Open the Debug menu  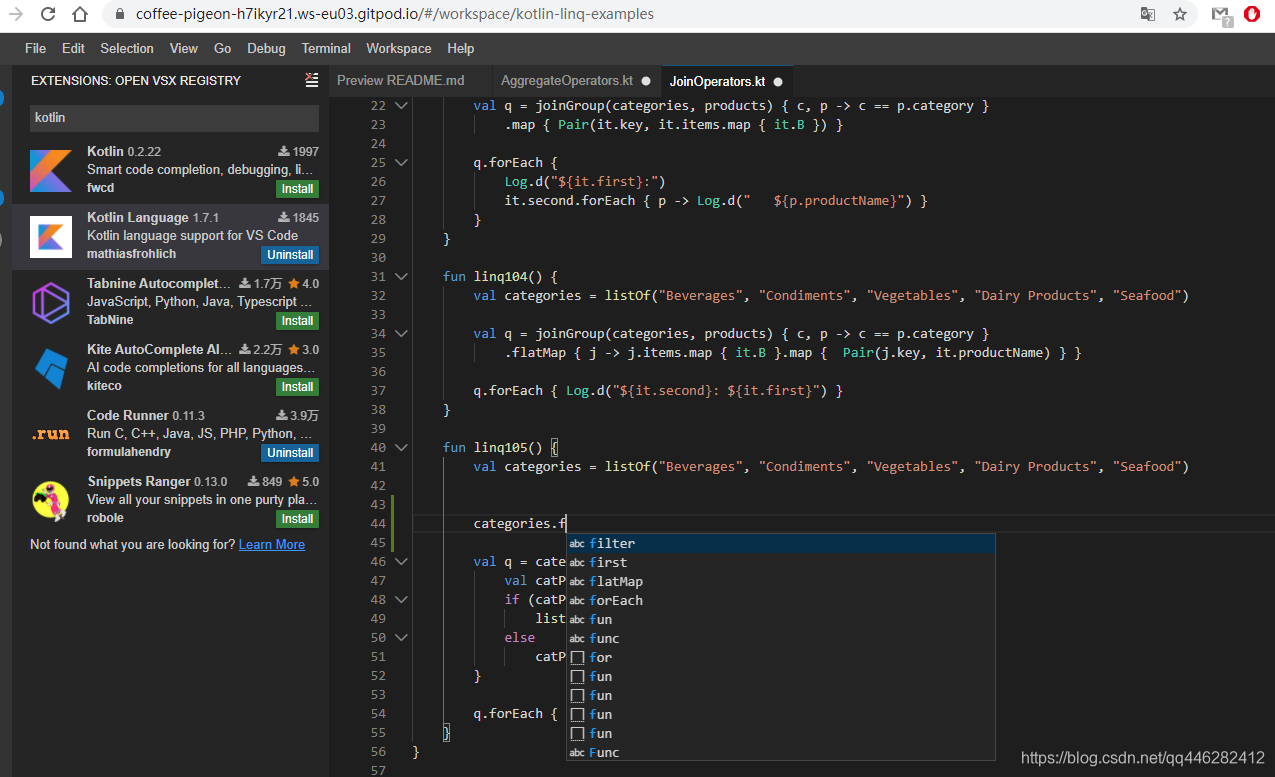click(x=266, y=48)
